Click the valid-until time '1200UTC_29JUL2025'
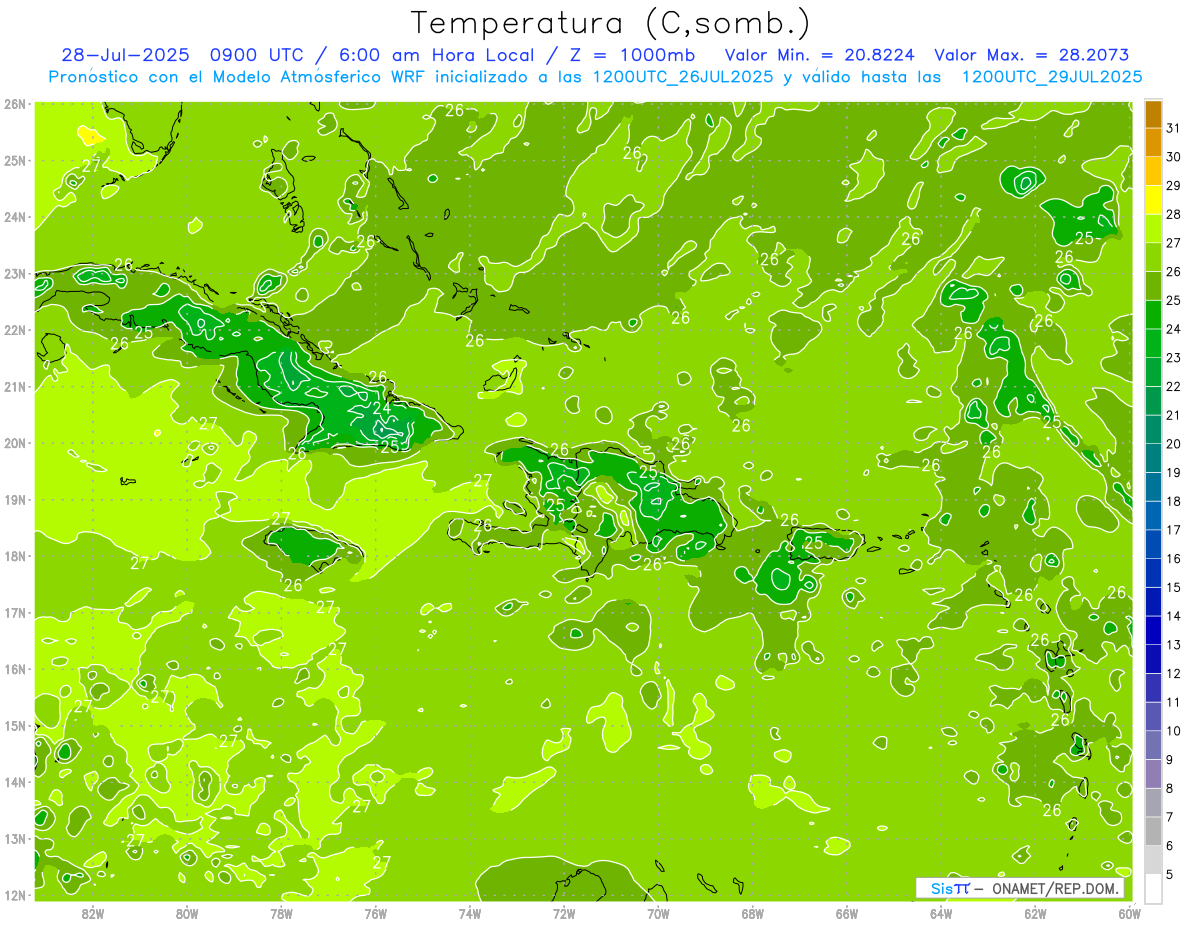 point(1053,77)
